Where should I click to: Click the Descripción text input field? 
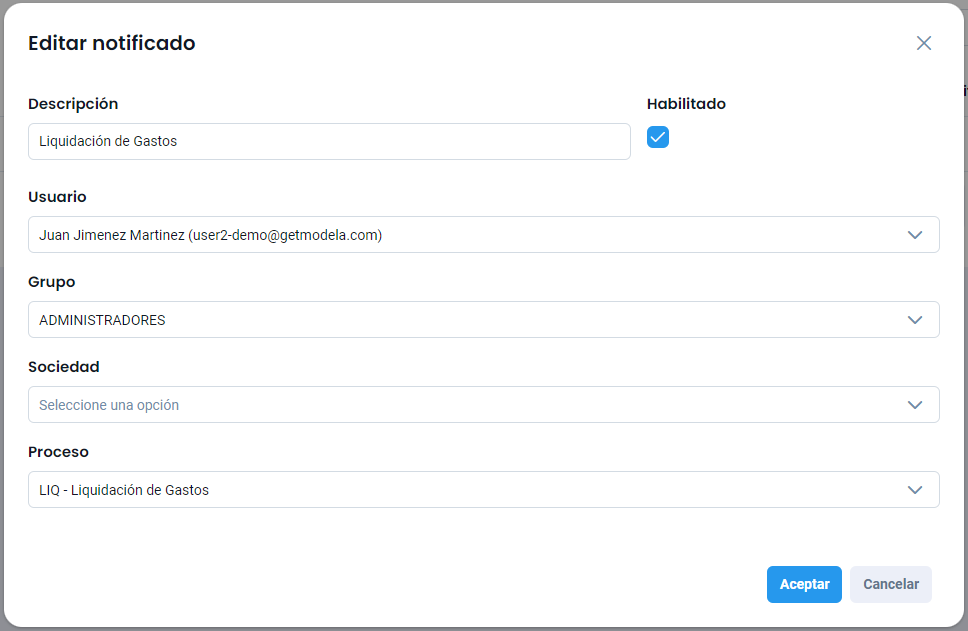329,141
